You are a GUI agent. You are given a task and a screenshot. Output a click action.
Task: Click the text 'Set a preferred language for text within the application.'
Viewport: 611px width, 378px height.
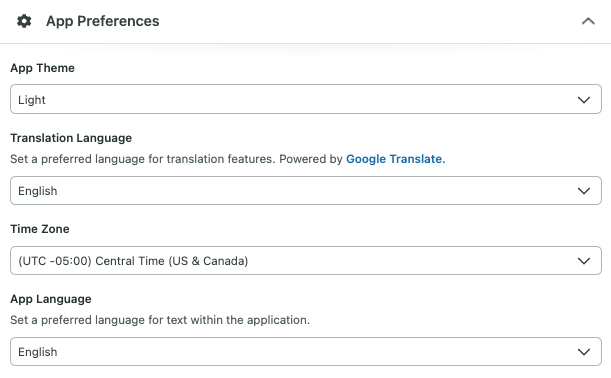click(160, 320)
